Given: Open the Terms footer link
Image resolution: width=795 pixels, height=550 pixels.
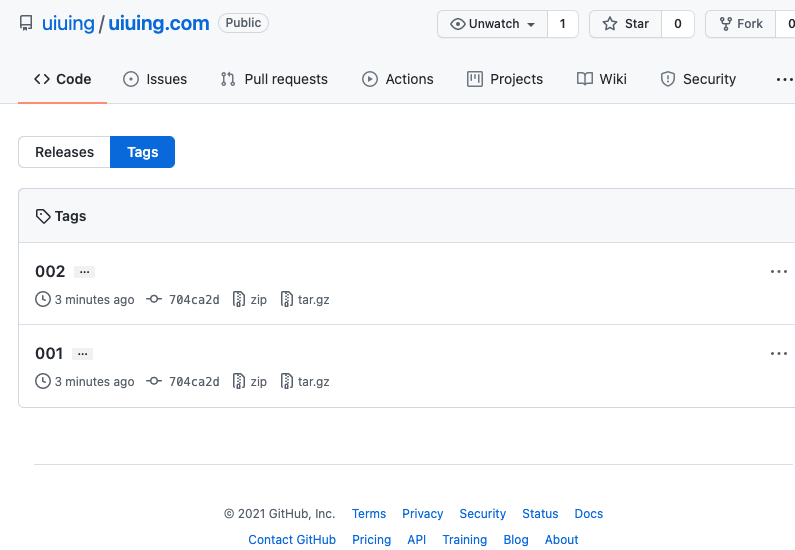Looking at the screenshot, I should 369,514.
